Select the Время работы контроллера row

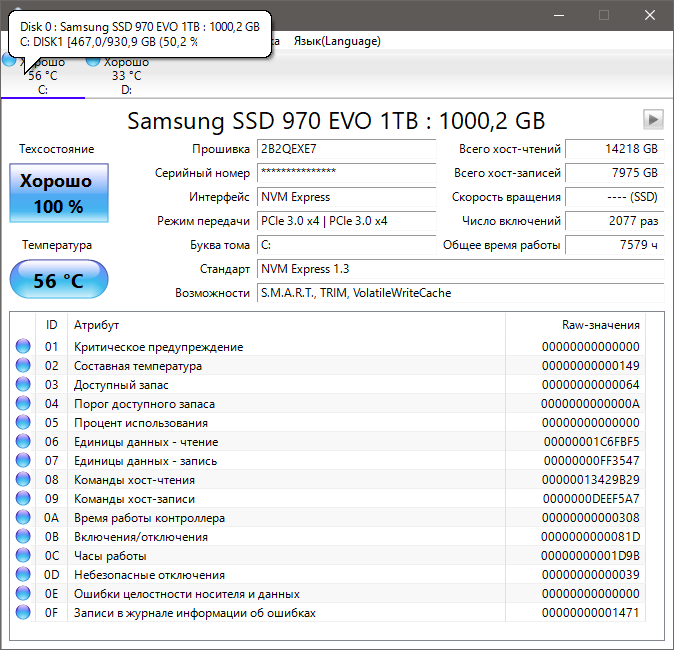tap(328, 518)
